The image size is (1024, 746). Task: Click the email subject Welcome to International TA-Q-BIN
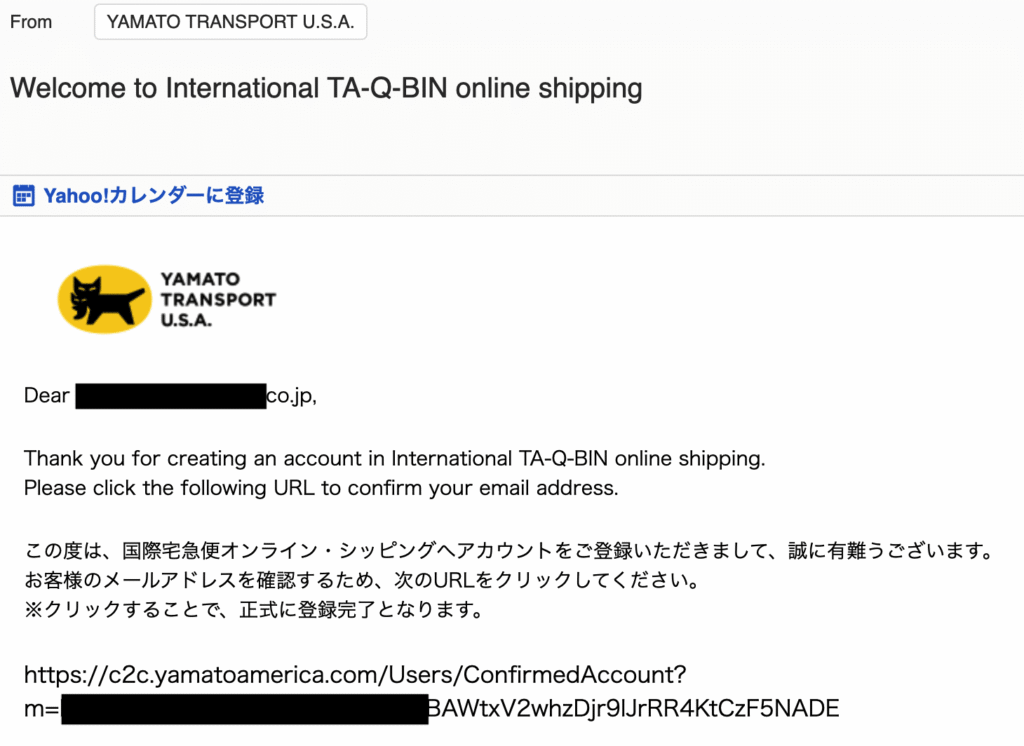[x=326, y=88]
